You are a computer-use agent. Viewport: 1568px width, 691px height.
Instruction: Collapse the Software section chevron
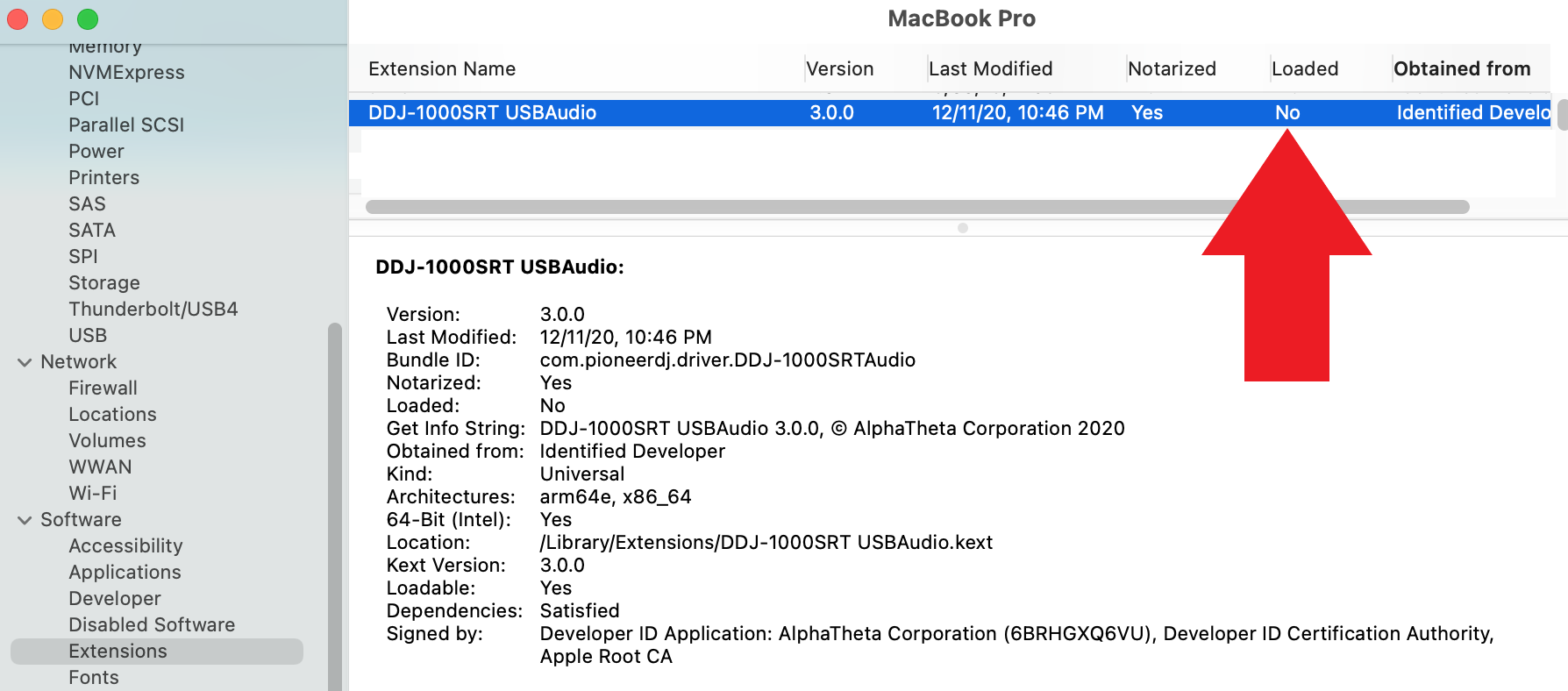tap(25, 520)
